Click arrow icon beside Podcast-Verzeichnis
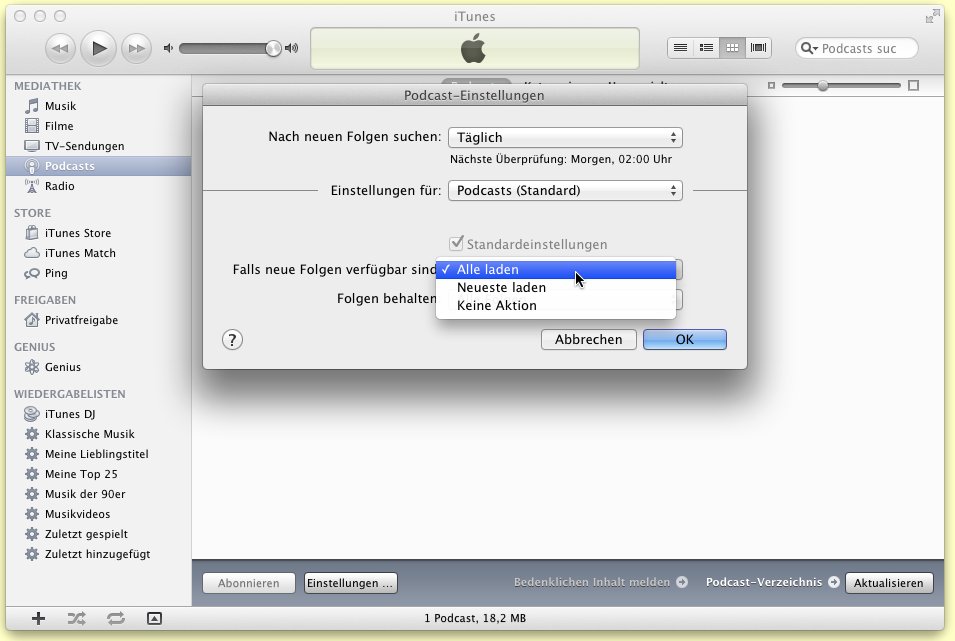The image size is (955, 641). [x=834, y=582]
